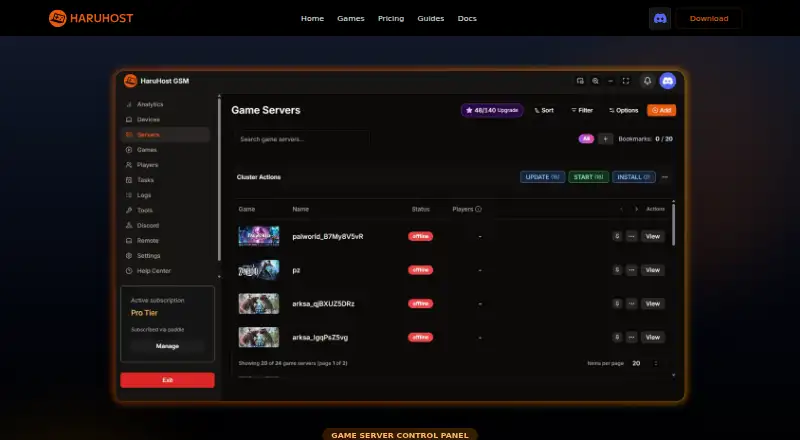Open more menu for arksa_qjBXUZ5DRz row
This screenshot has width=800, height=440.
tap(631, 304)
